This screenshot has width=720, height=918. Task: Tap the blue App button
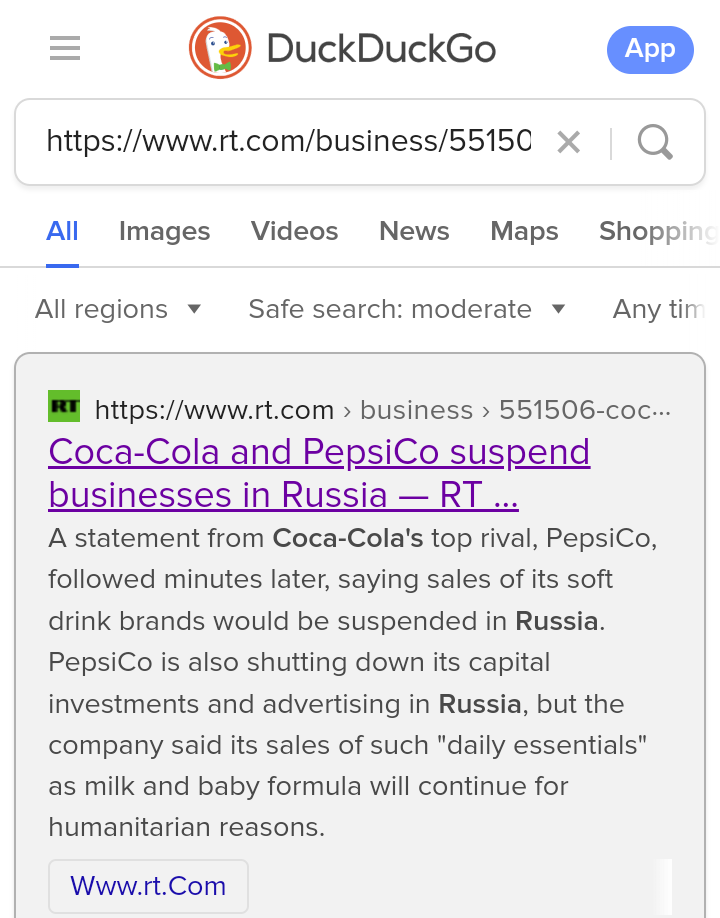[650, 50]
